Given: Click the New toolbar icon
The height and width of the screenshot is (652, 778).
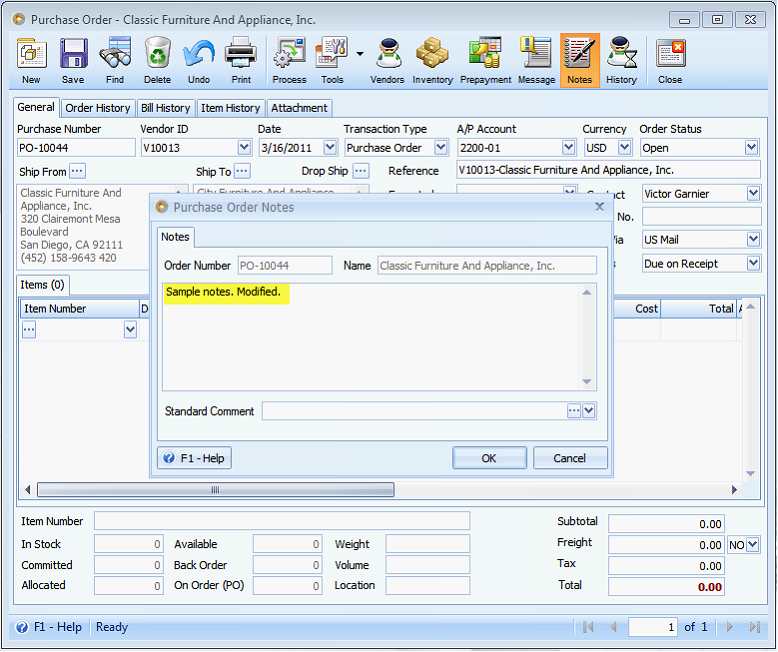Looking at the screenshot, I should [x=31, y=61].
